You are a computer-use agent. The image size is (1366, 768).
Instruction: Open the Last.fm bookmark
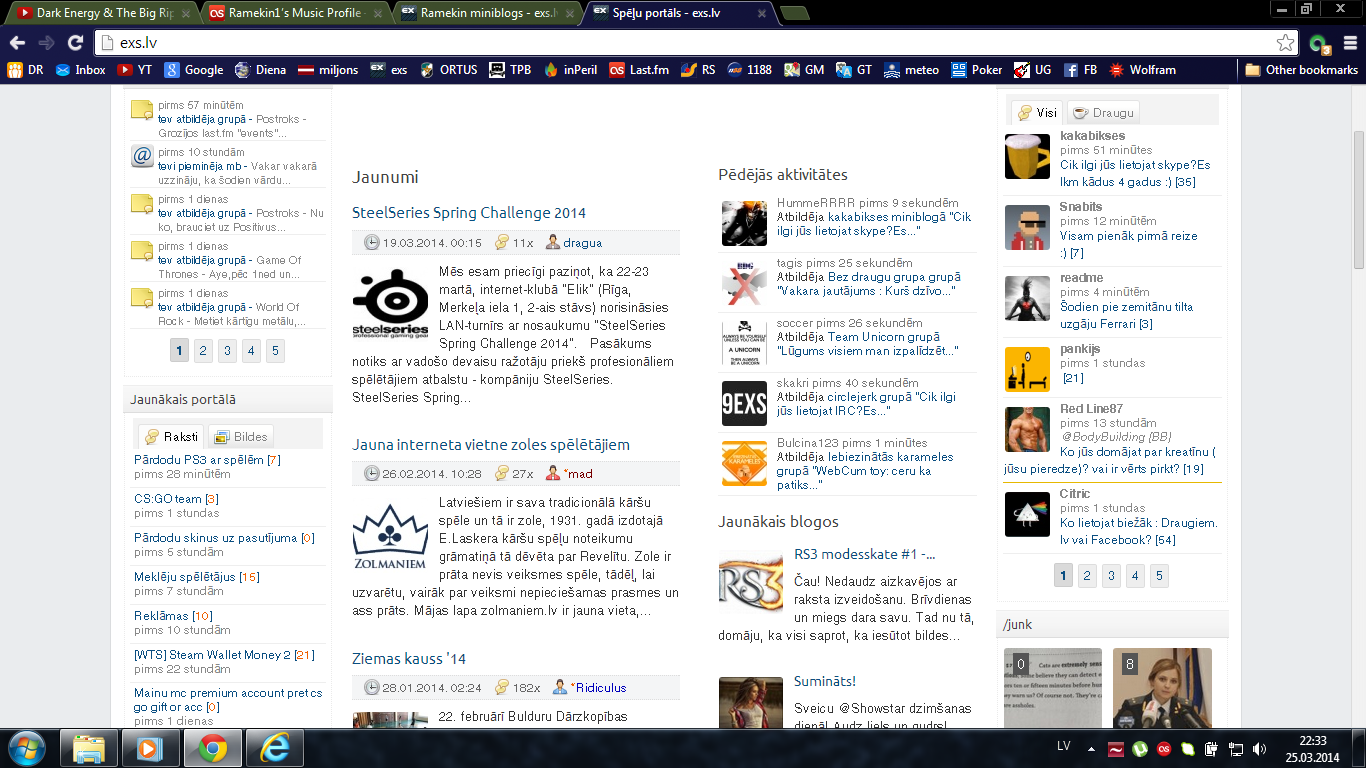pyautogui.click(x=639, y=70)
